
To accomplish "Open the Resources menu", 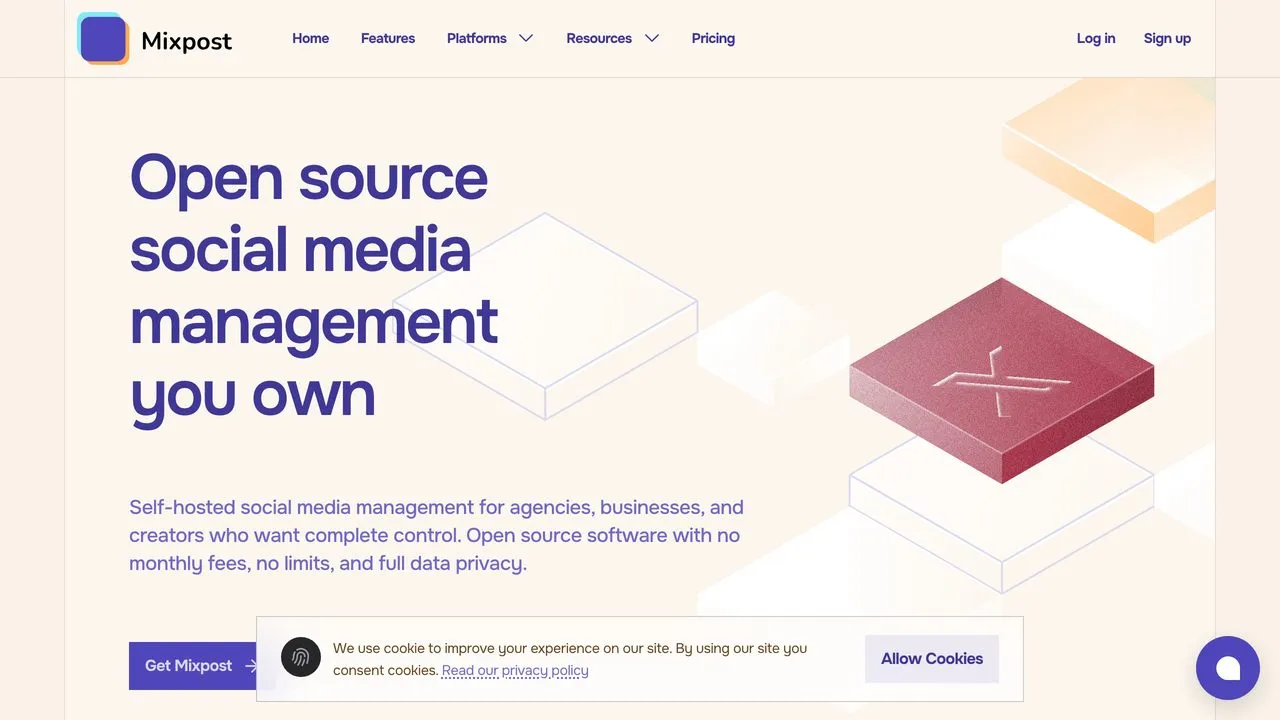I will [599, 38].
